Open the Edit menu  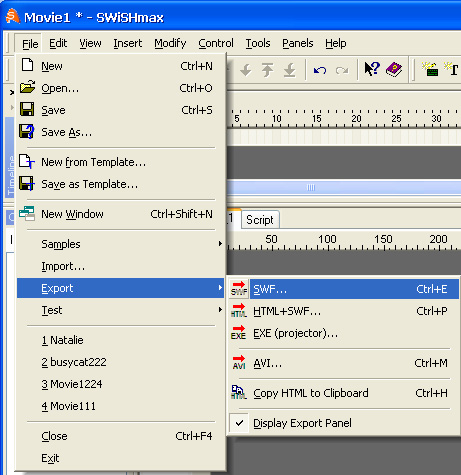[58, 43]
